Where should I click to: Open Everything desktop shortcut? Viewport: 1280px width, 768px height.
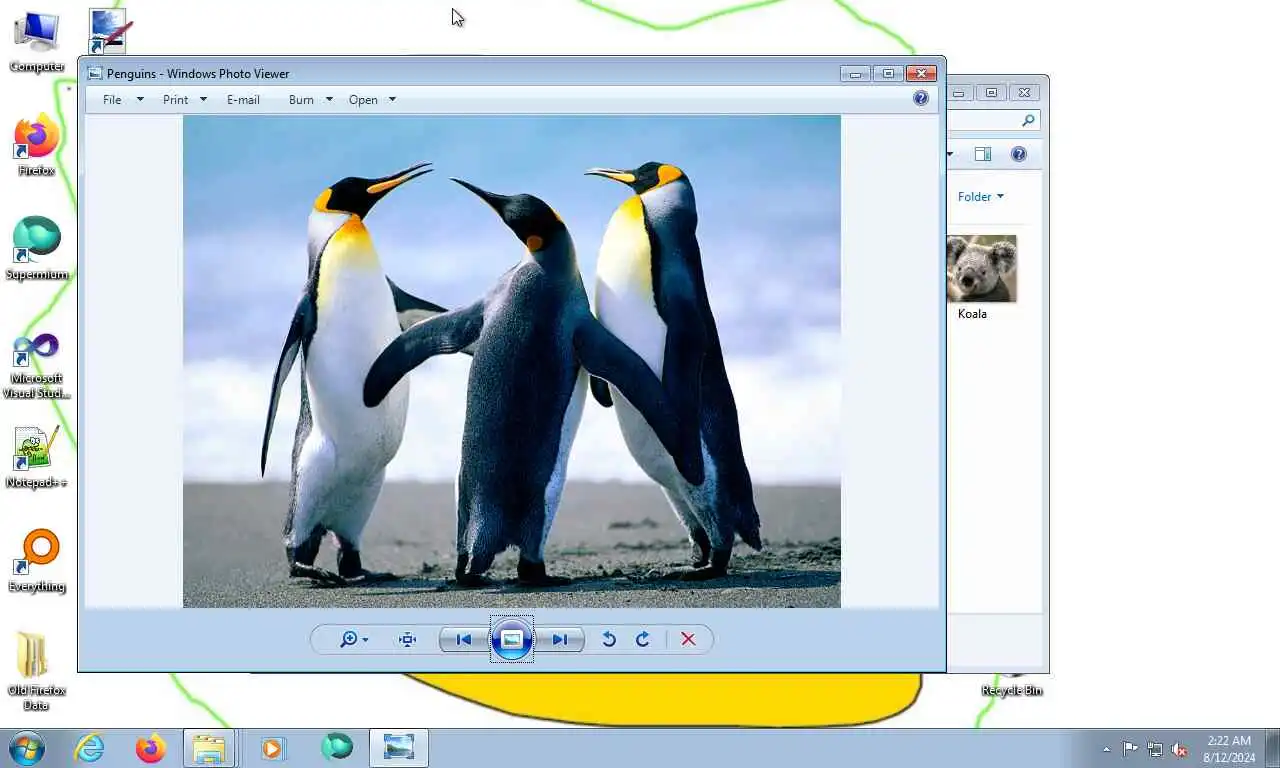(37, 561)
